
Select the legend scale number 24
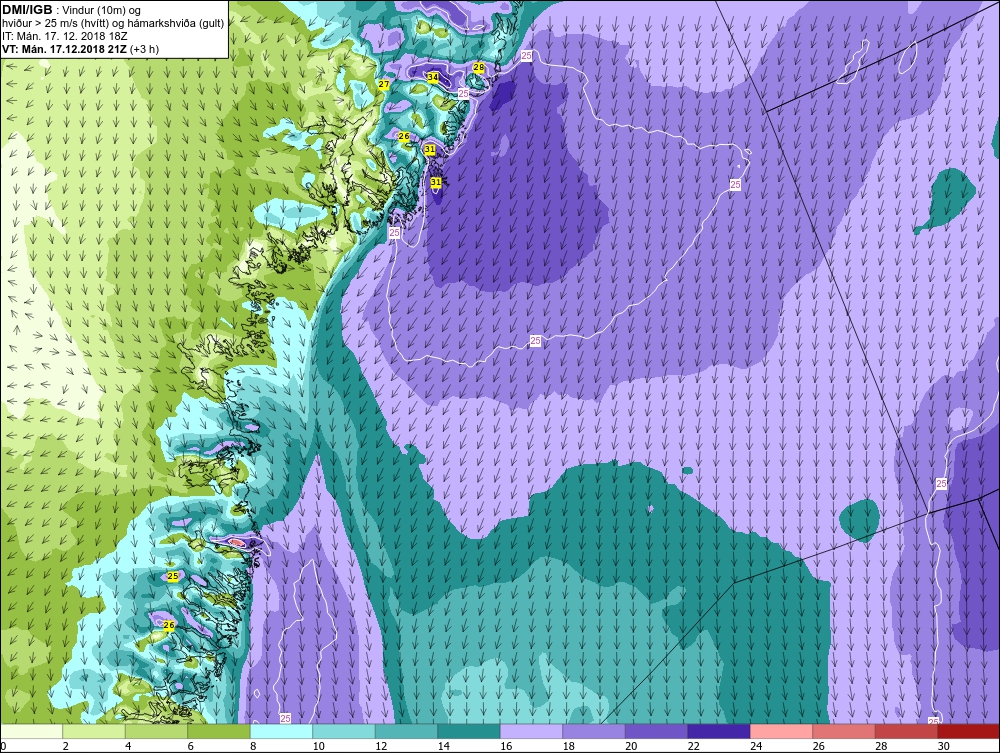coord(756,746)
